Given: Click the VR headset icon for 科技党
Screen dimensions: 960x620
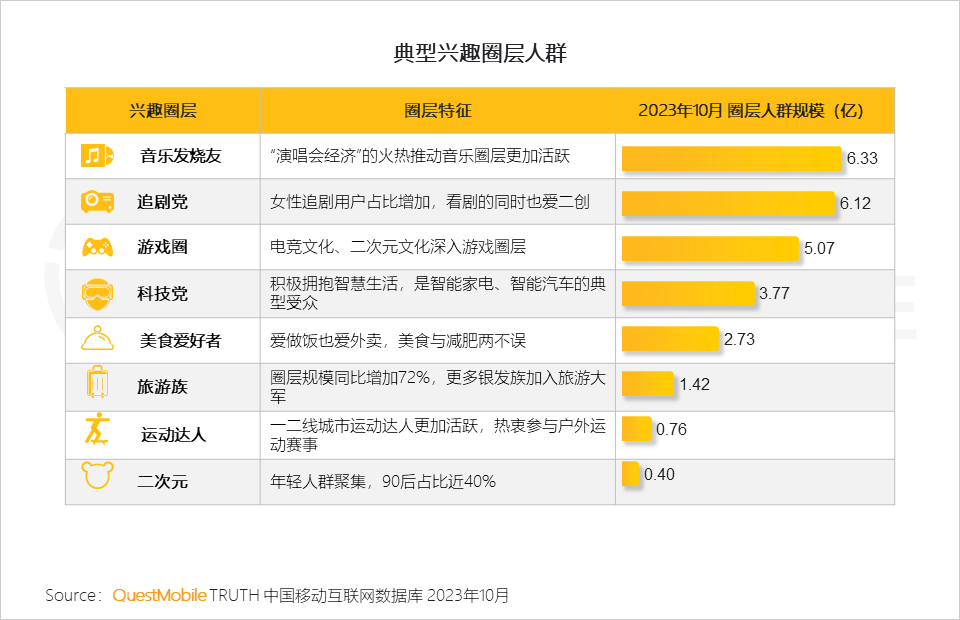Looking at the screenshot, I should pos(96,293).
